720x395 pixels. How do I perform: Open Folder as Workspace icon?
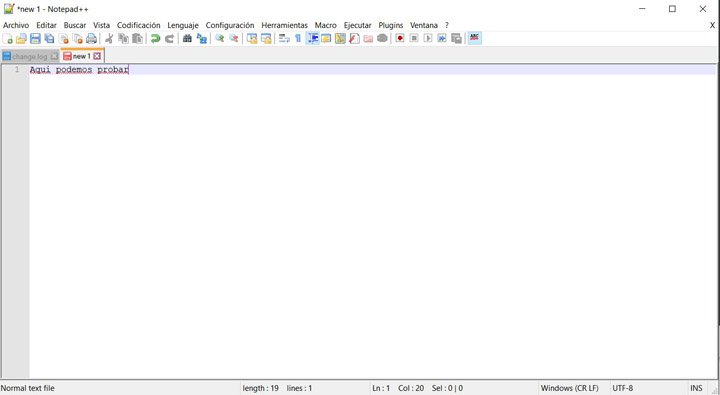click(368, 39)
